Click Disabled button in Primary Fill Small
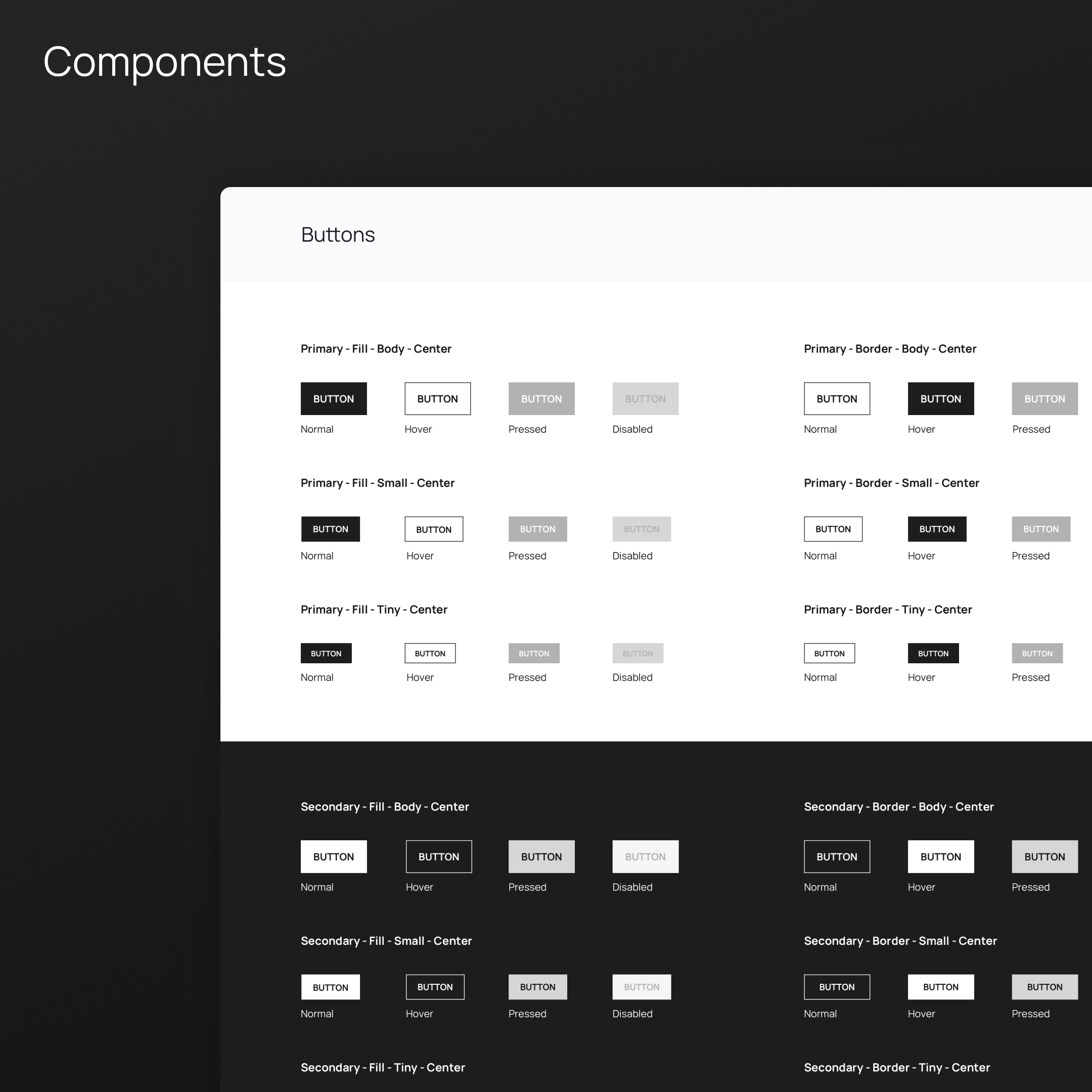The height and width of the screenshot is (1092, 1092). coord(642,529)
